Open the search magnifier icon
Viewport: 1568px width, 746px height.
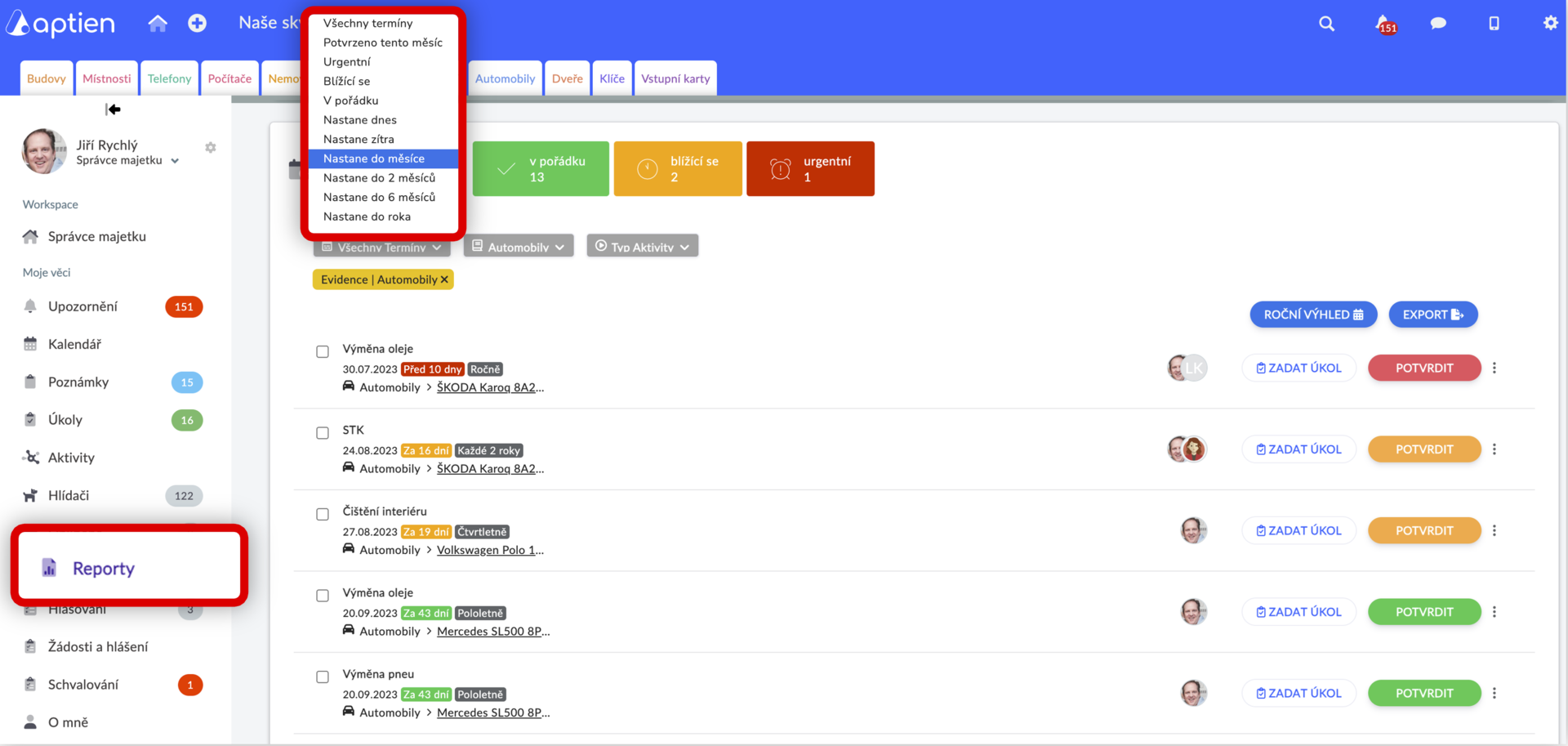(x=1326, y=24)
